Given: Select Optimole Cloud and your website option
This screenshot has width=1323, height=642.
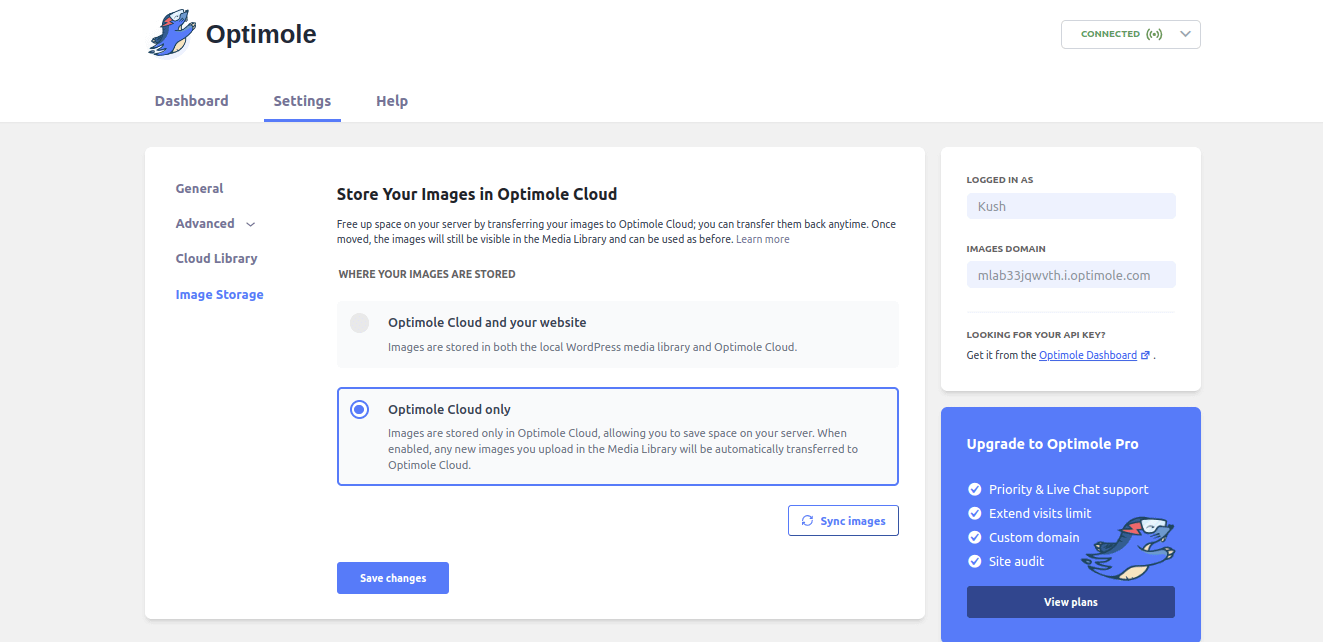Looking at the screenshot, I should click(360, 323).
